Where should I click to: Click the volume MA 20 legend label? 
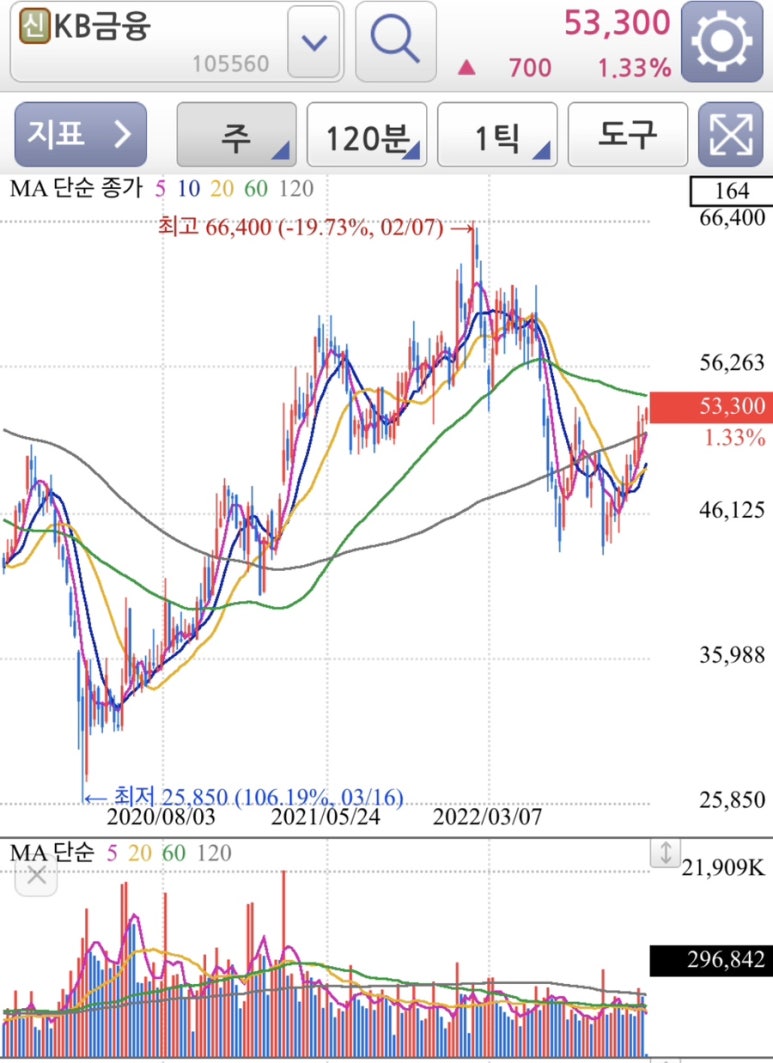tap(140, 853)
